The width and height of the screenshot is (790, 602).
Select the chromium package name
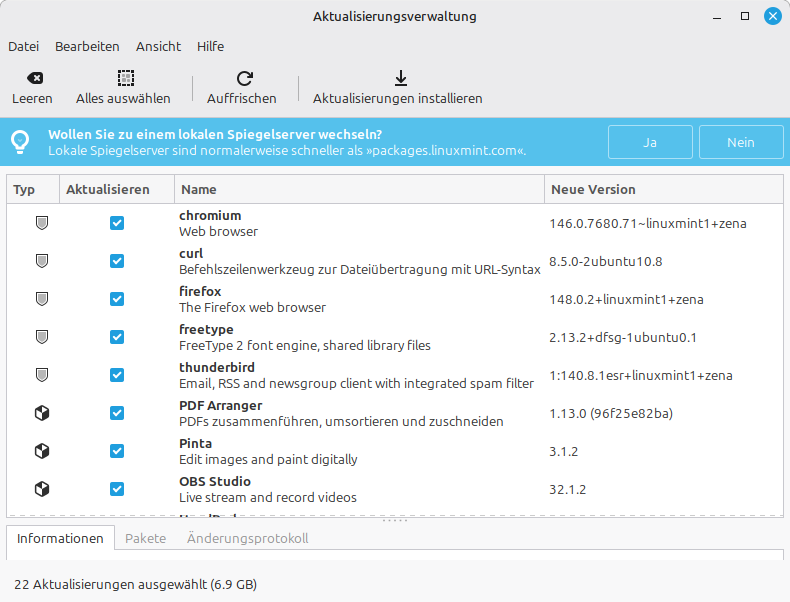point(210,216)
